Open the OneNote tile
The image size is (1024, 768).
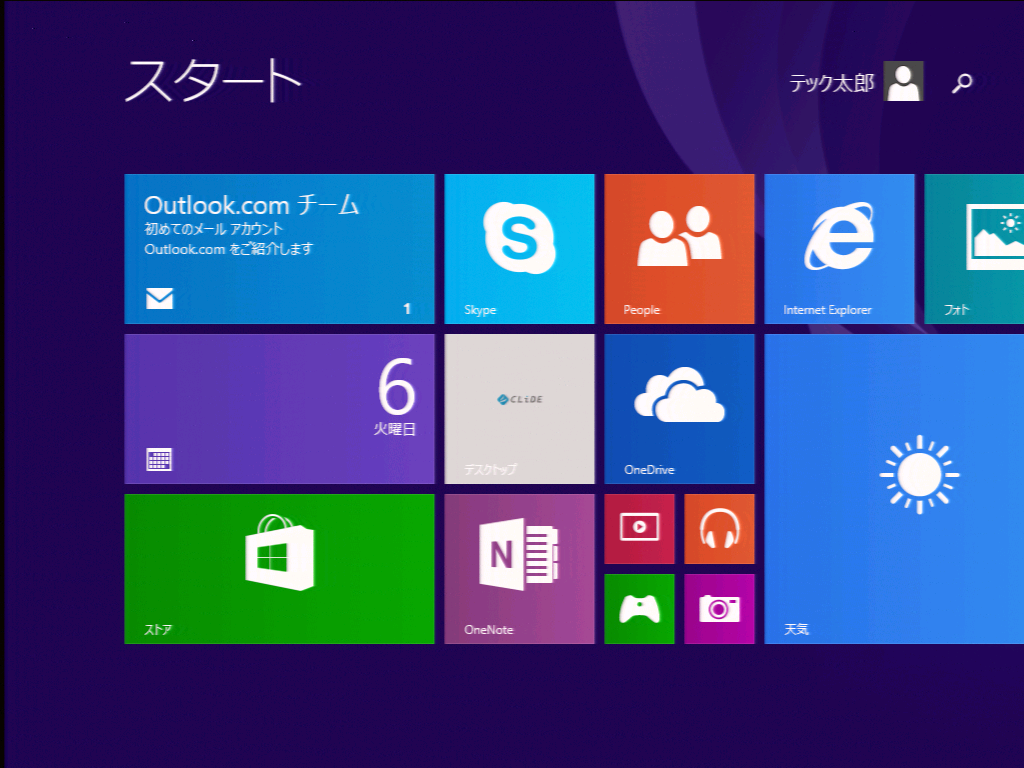tap(519, 569)
